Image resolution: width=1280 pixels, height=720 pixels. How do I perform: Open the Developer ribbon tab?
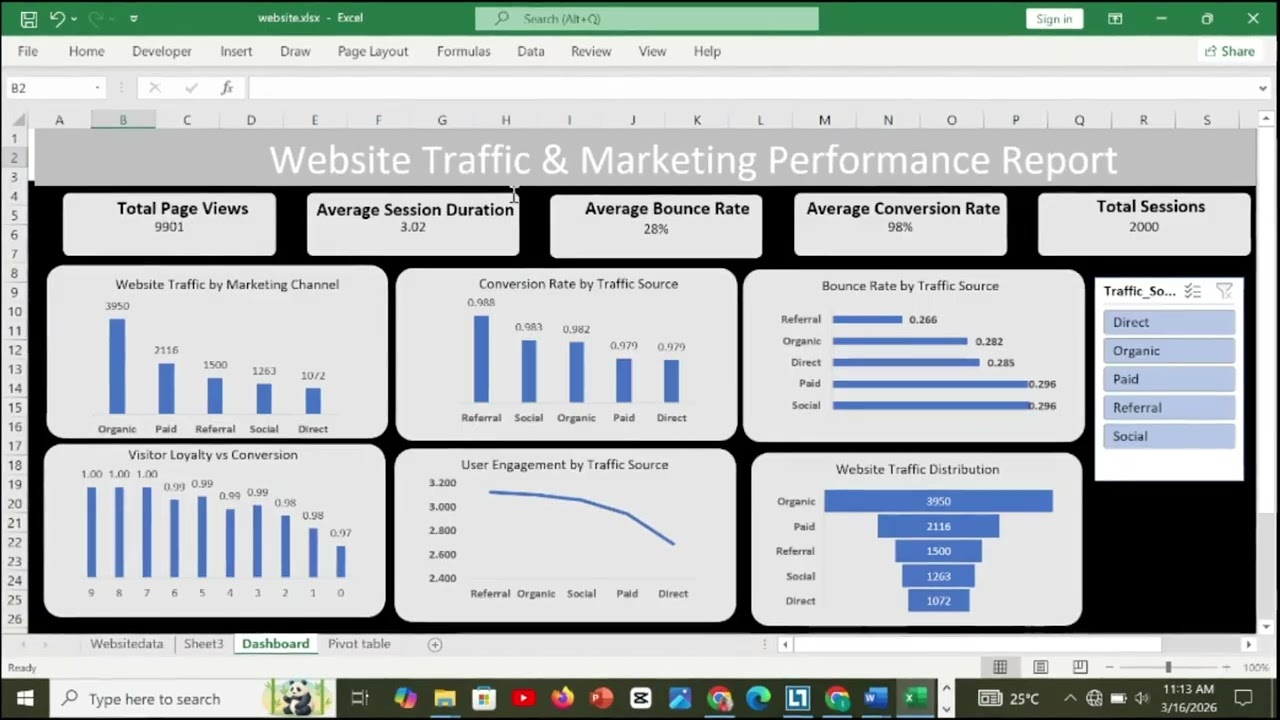pos(161,51)
